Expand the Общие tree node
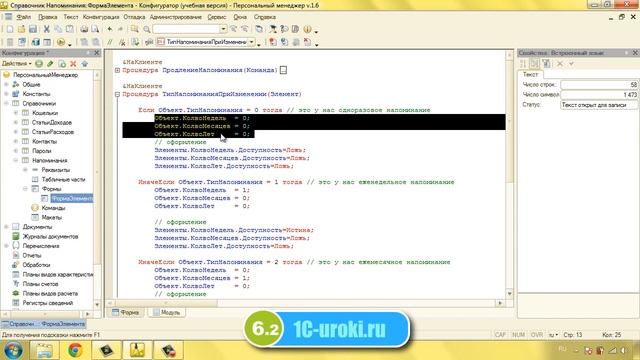The width and height of the screenshot is (640, 360). [7, 84]
